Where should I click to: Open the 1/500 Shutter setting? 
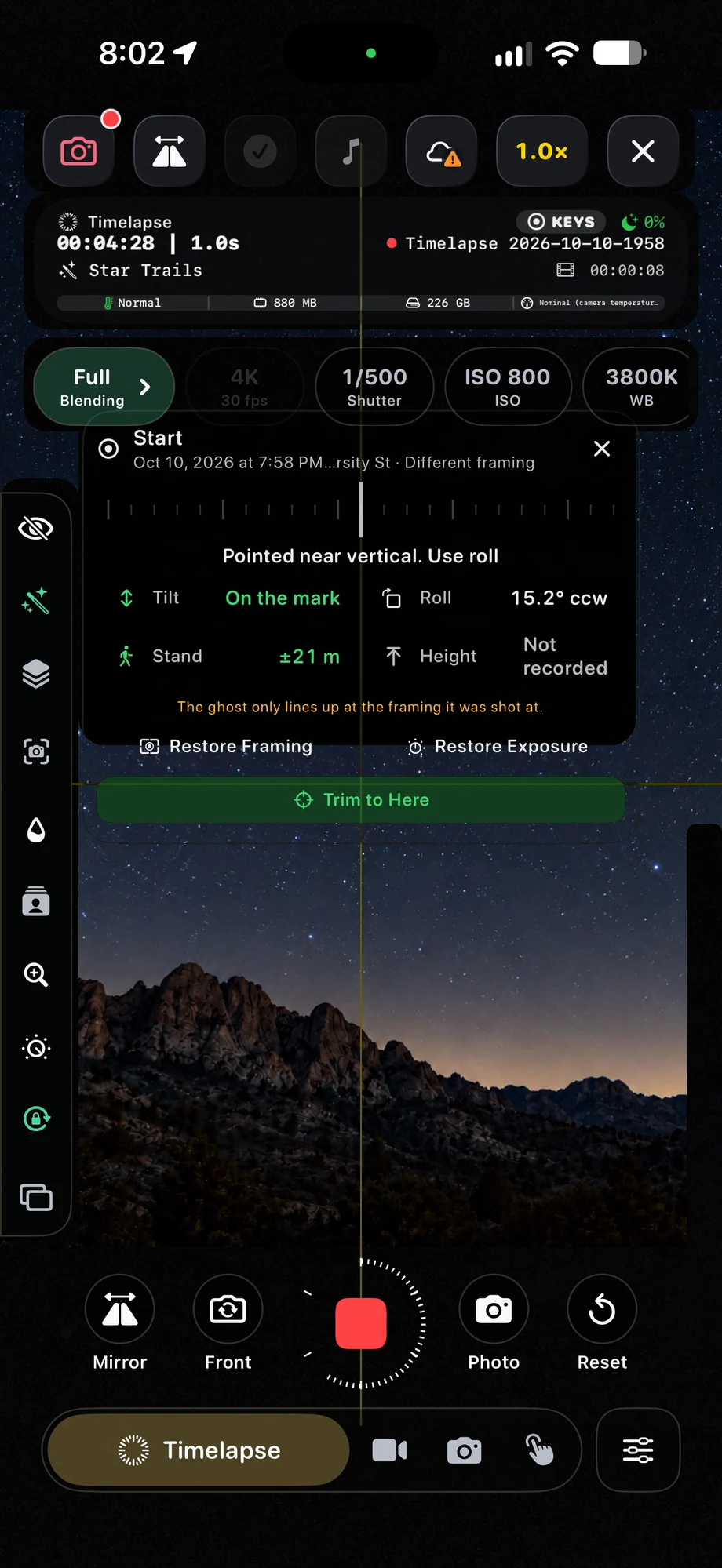[x=374, y=387]
